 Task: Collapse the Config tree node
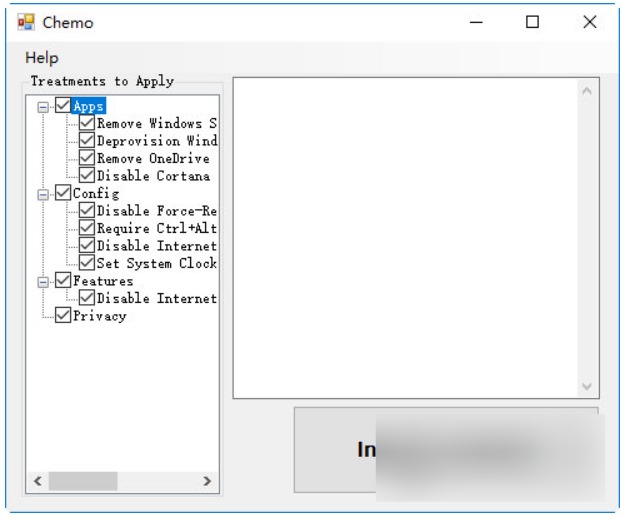click(43, 195)
